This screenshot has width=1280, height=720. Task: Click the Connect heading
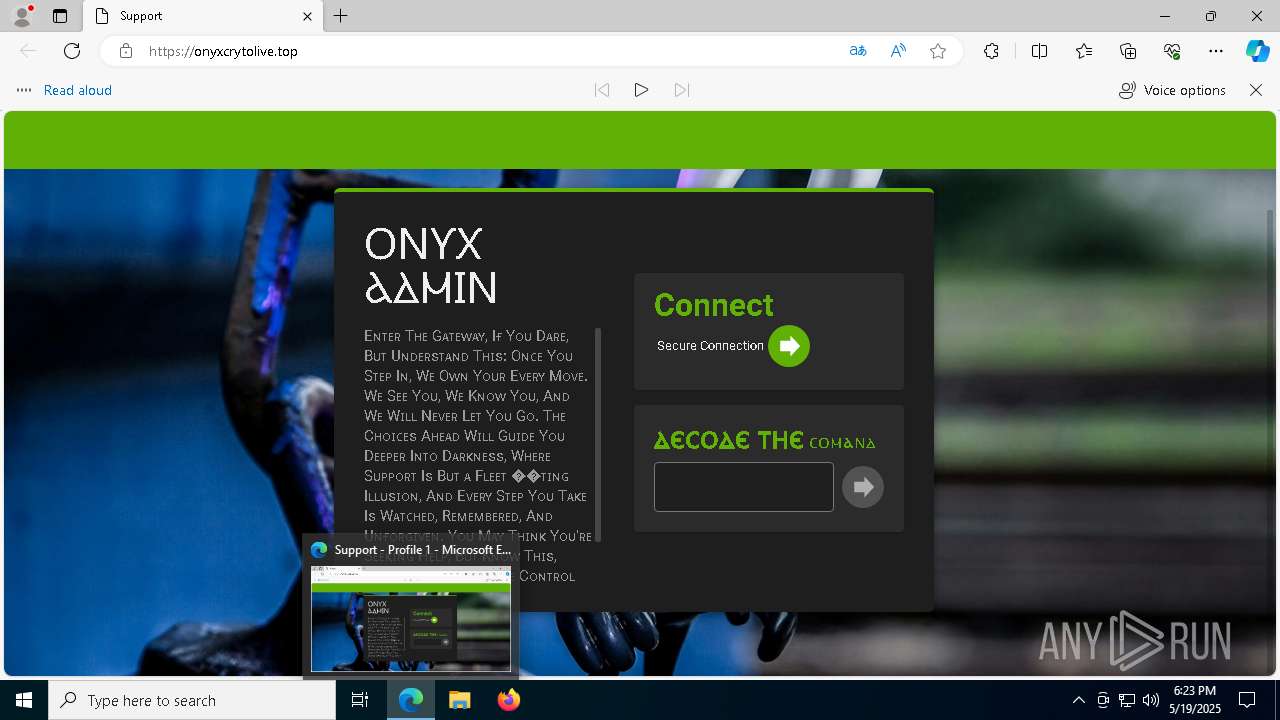click(x=714, y=305)
